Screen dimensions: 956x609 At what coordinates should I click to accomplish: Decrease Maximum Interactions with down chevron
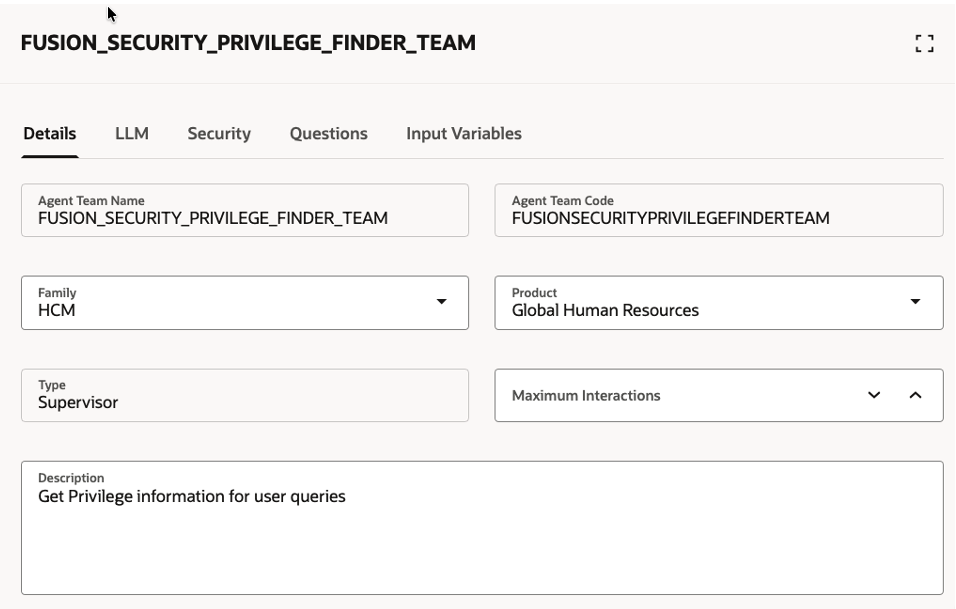click(x=875, y=395)
